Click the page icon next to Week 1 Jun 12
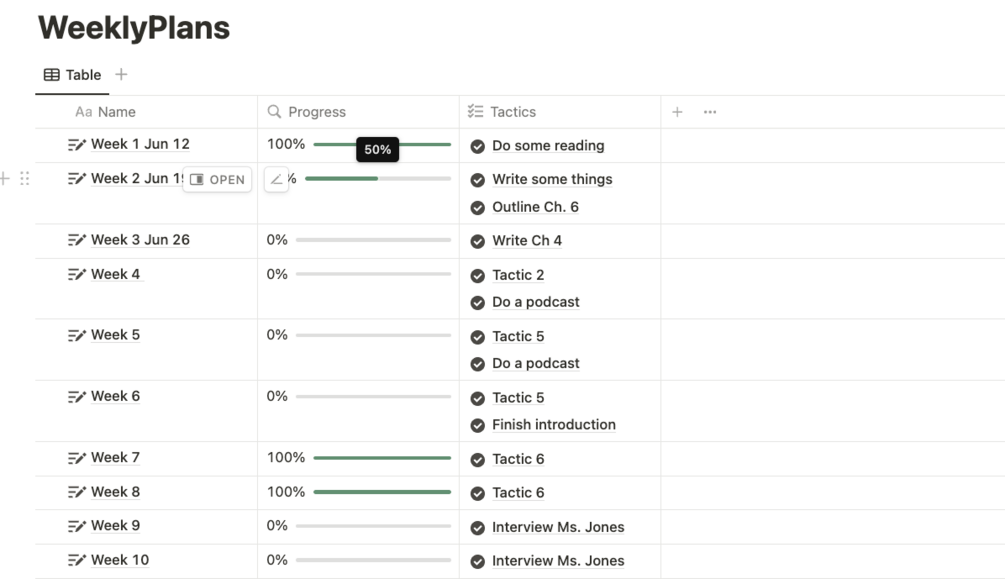The width and height of the screenshot is (1005, 579). [77, 145]
